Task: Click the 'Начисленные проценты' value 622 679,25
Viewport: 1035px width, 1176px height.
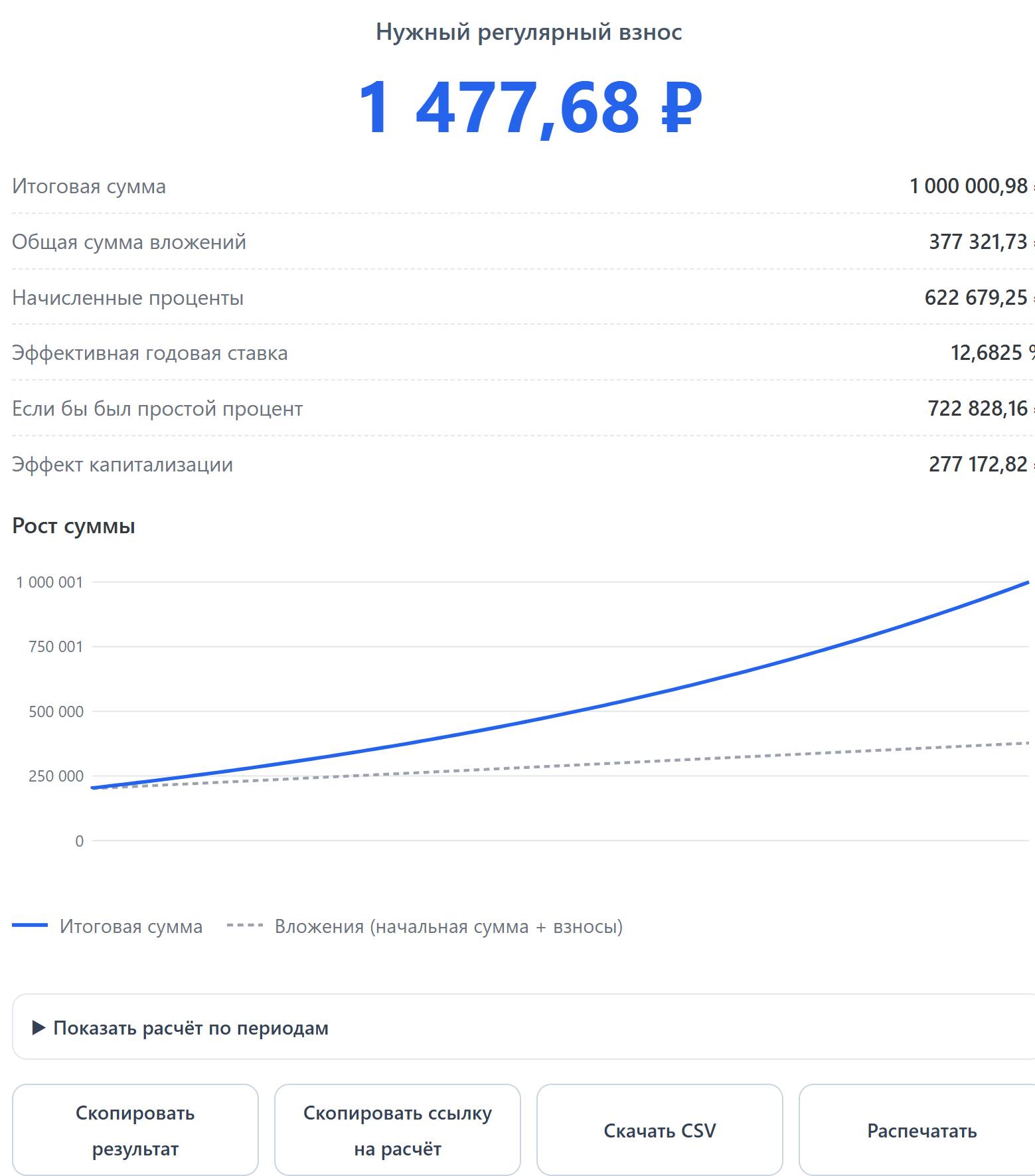Action: pyautogui.click(x=976, y=297)
